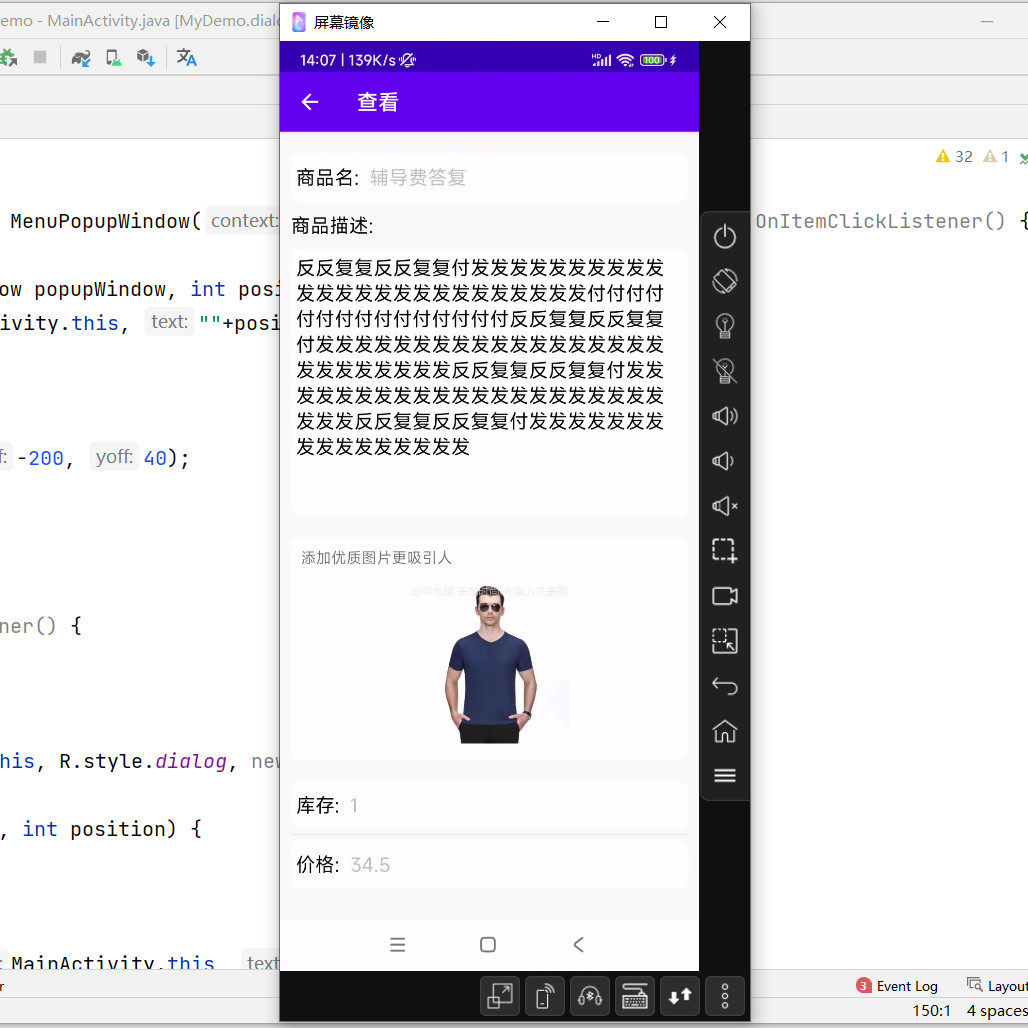Start screen recording with camera icon
The height and width of the screenshot is (1028, 1028).
(724, 596)
